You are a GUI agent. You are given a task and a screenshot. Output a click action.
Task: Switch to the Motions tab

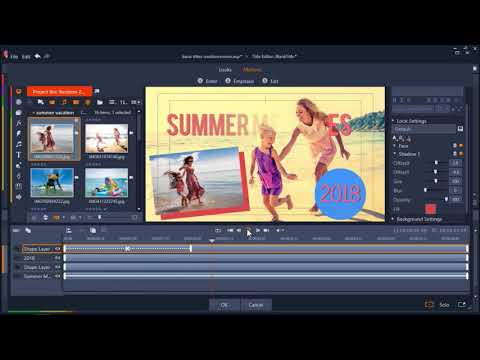tap(252, 70)
